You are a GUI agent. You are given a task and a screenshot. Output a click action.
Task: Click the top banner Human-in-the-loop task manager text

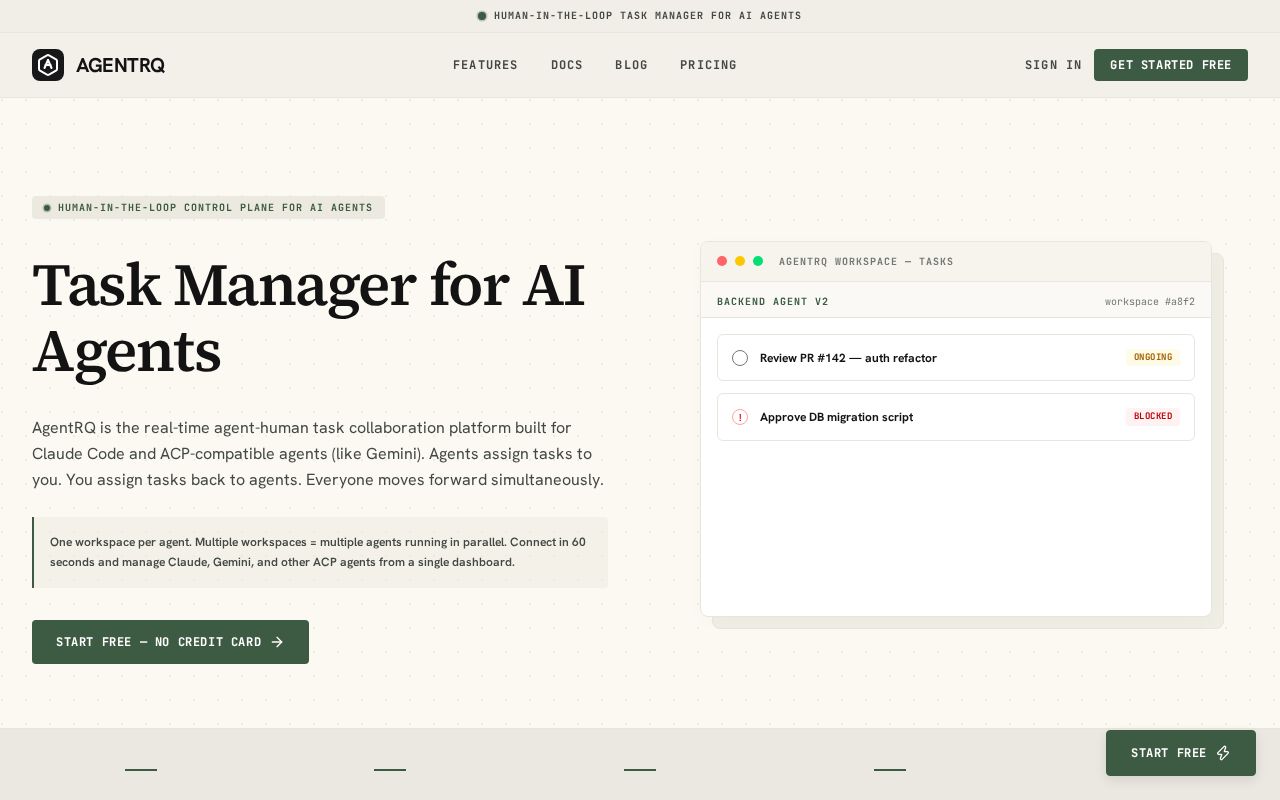648,16
